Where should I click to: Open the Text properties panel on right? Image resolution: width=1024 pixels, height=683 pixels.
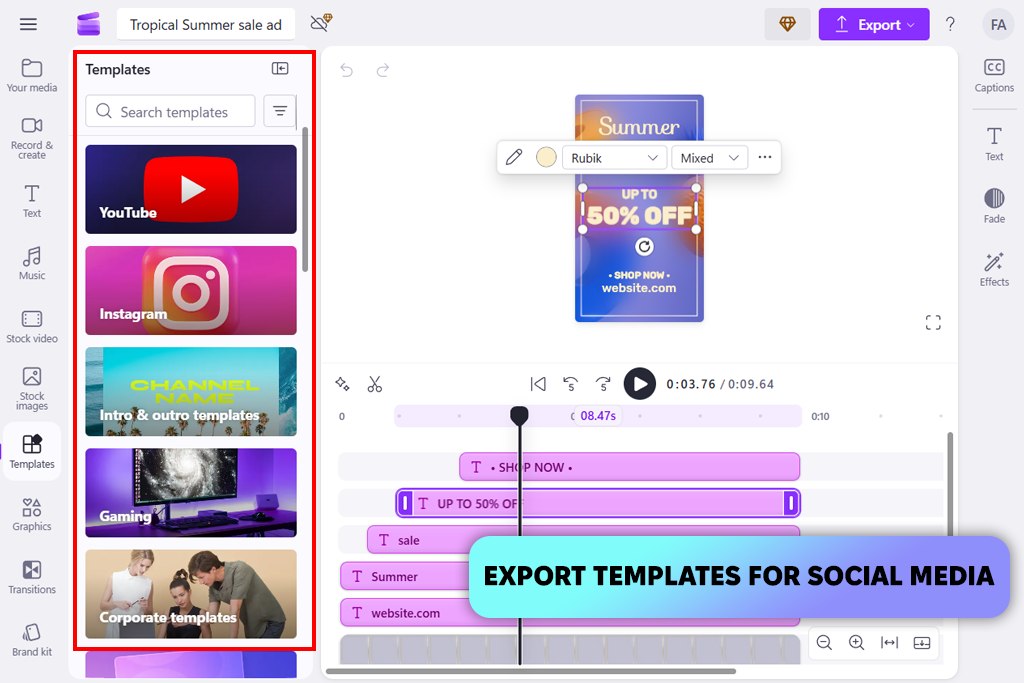click(x=994, y=144)
